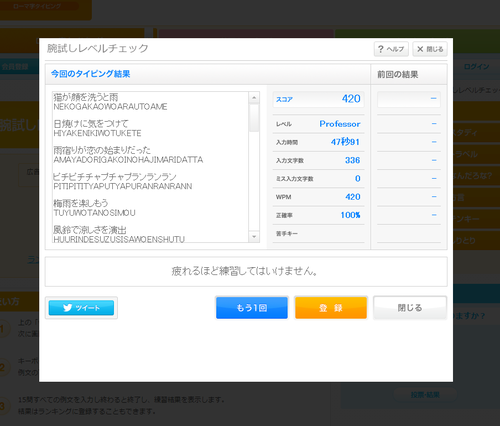
Task: Click PITIPITITYAPUTYAPURANRANRANN line
Action: [x=123, y=186]
